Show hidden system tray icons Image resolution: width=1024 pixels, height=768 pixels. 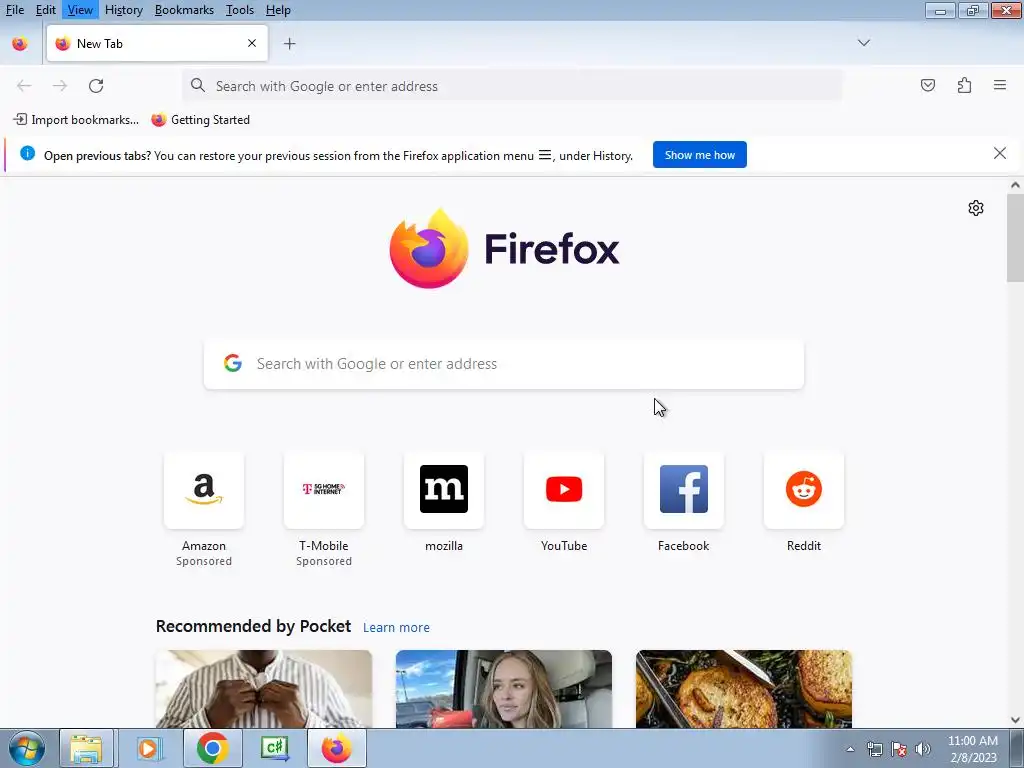coord(850,749)
